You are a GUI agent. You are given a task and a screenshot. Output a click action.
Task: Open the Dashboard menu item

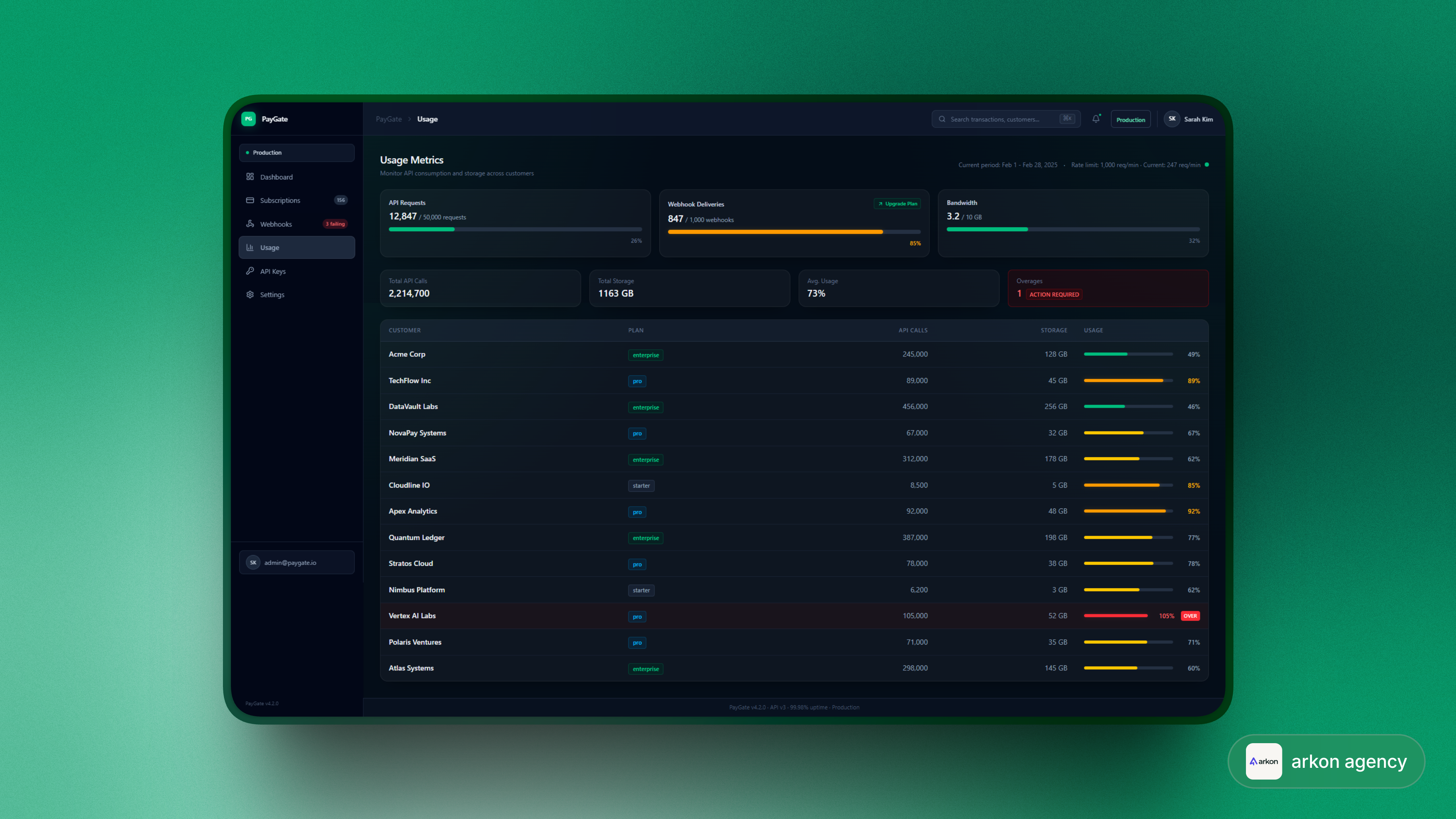[297, 177]
